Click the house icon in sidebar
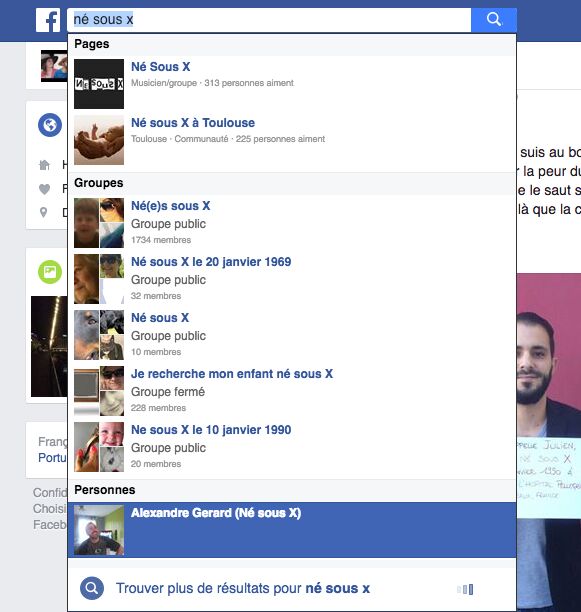The width and height of the screenshot is (581, 612). pos(44,165)
